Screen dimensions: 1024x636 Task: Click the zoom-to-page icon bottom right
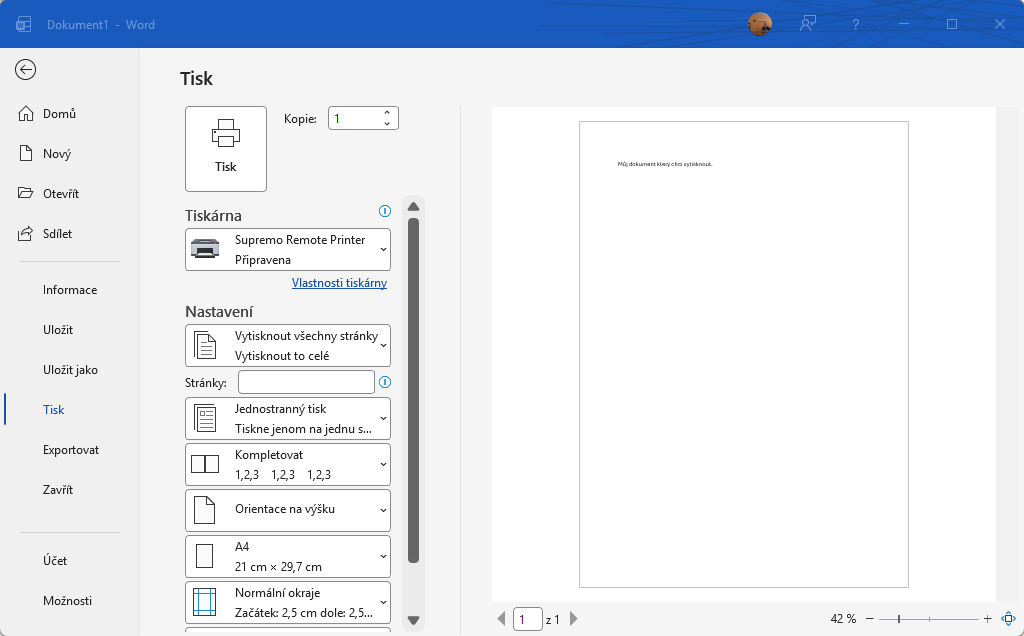(1007, 618)
